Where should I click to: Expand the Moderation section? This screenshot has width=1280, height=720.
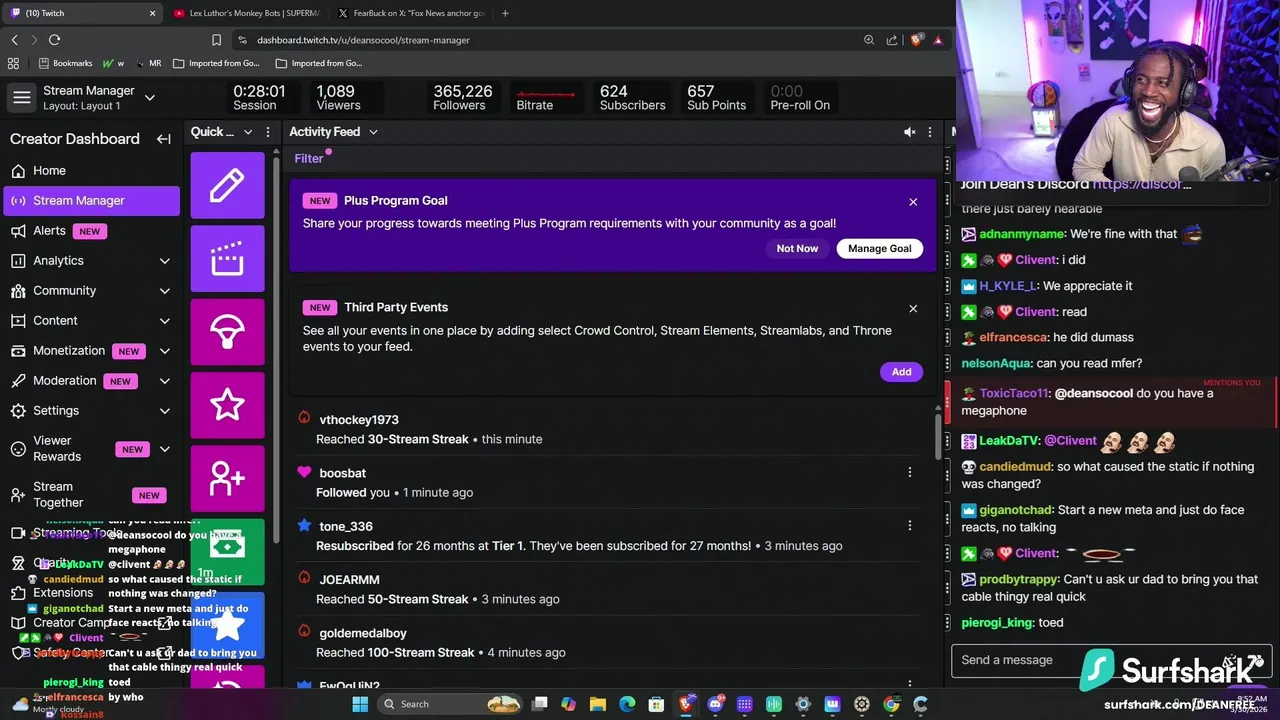tap(165, 381)
